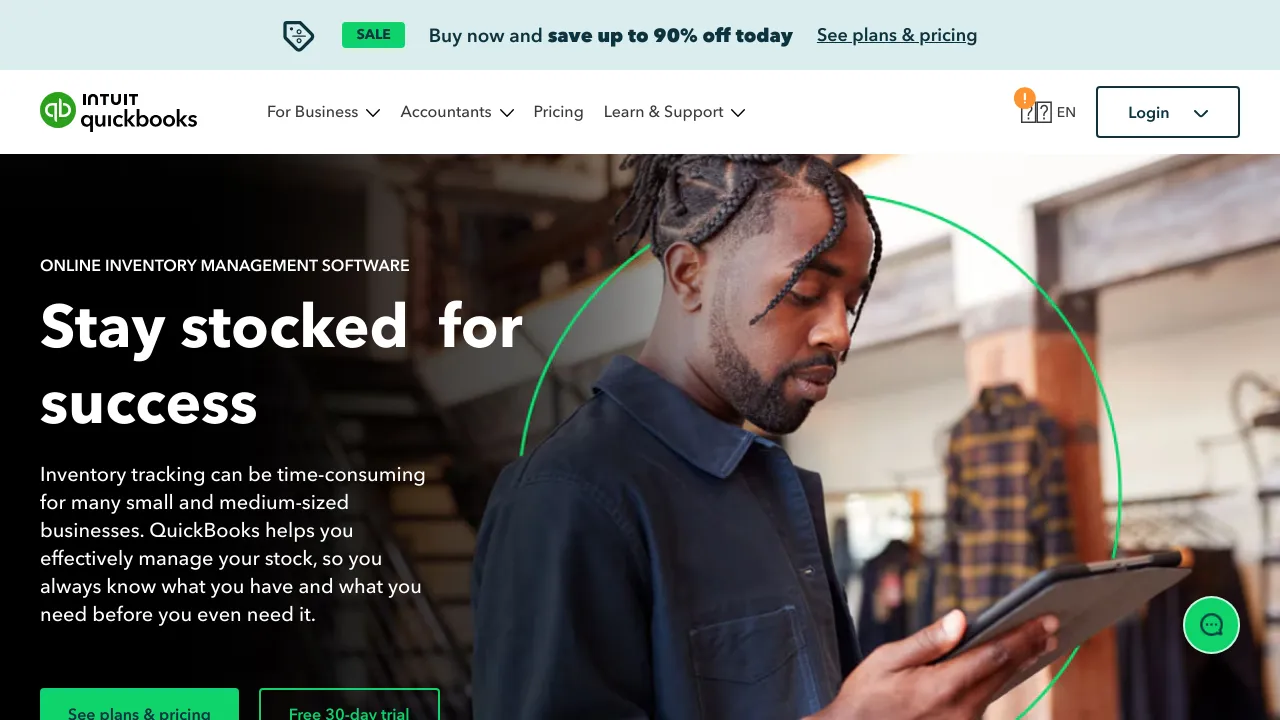
Task: Expand the Accountants dropdown chevron
Action: point(507,113)
